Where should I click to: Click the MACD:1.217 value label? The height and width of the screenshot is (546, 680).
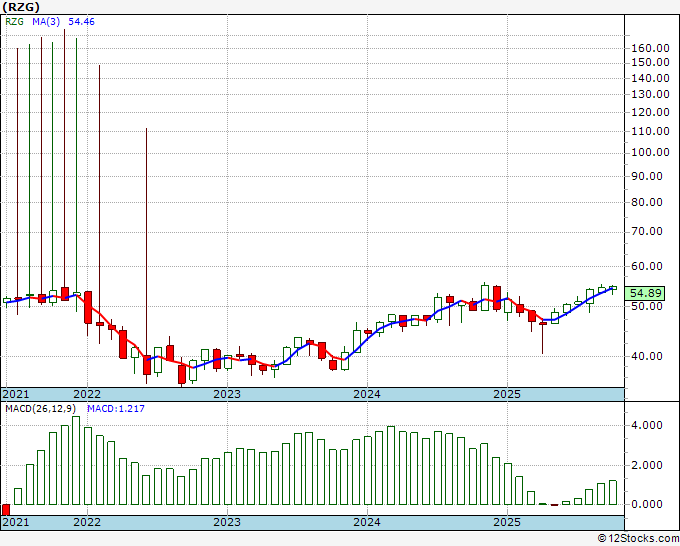pyautogui.click(x=116, y=409)
